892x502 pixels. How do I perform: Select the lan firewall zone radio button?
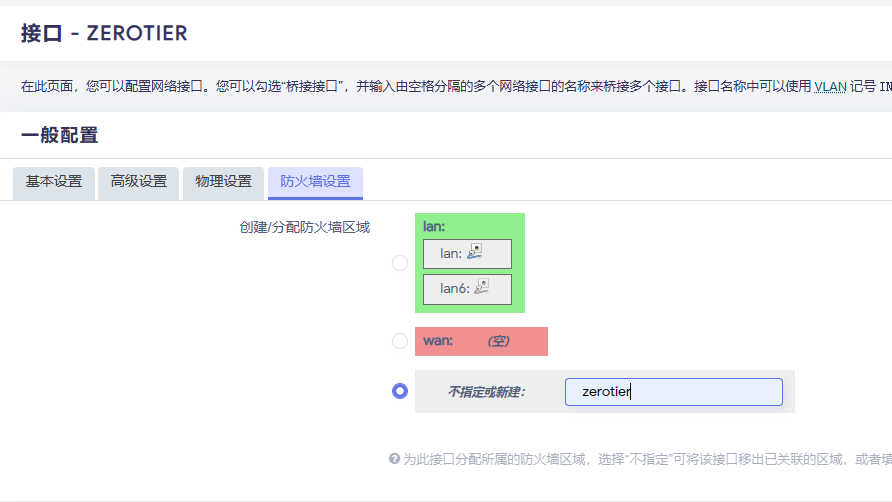400,263
